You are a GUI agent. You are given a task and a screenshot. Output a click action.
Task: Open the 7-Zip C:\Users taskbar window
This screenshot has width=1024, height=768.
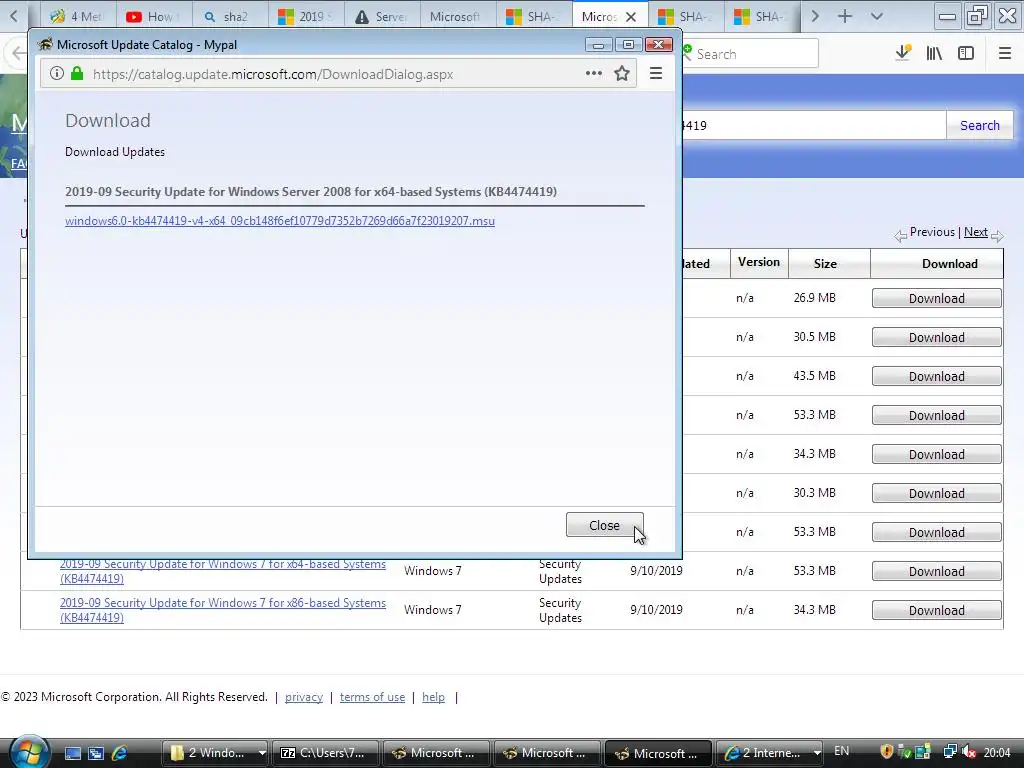(327, 753)
